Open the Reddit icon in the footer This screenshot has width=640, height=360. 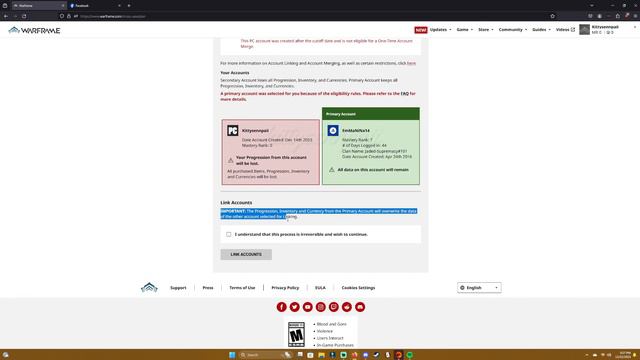pyautogui.click(x=347, y=307)
